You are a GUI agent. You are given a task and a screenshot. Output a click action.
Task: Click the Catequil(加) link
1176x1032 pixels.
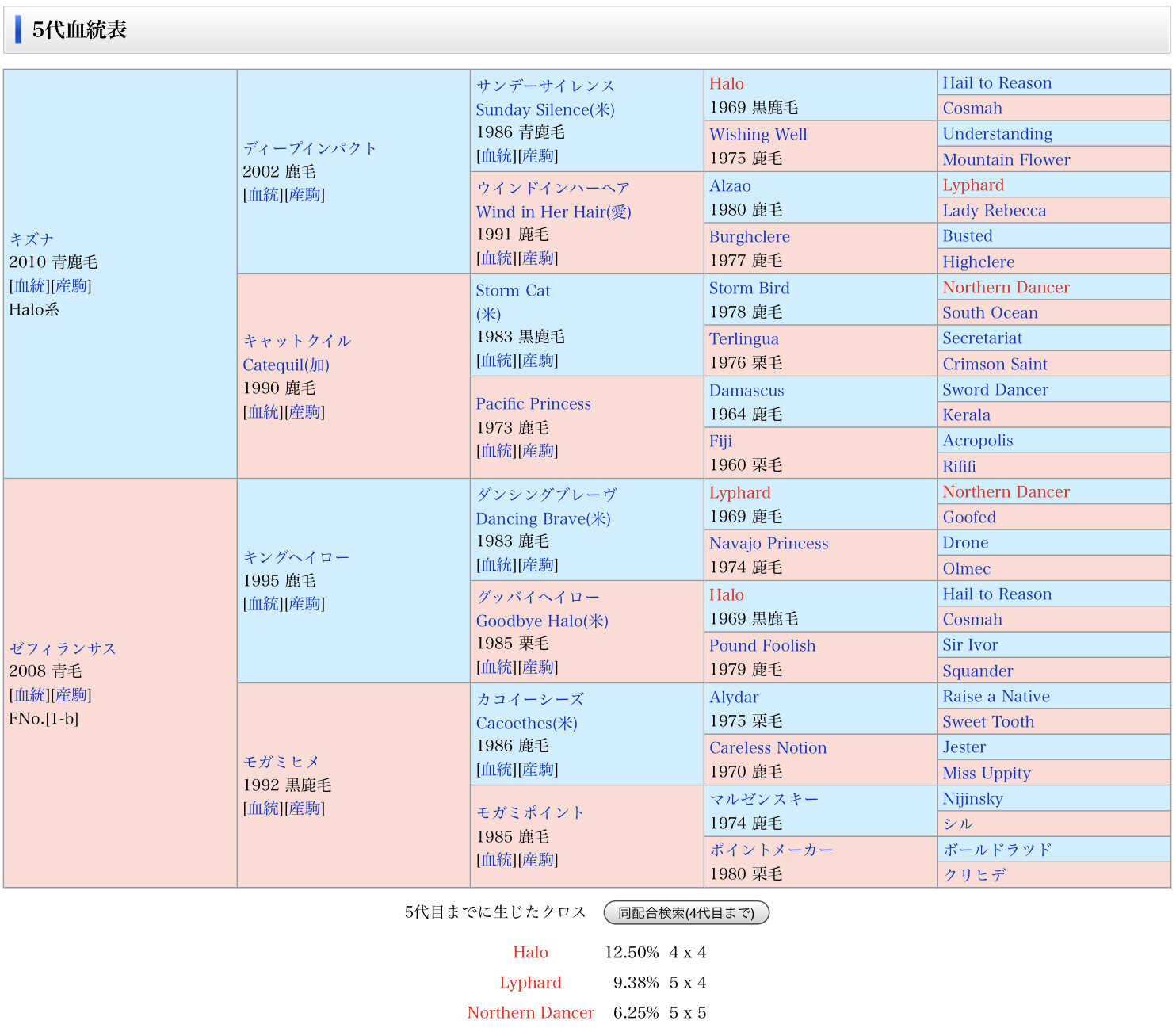coord(285,365)
